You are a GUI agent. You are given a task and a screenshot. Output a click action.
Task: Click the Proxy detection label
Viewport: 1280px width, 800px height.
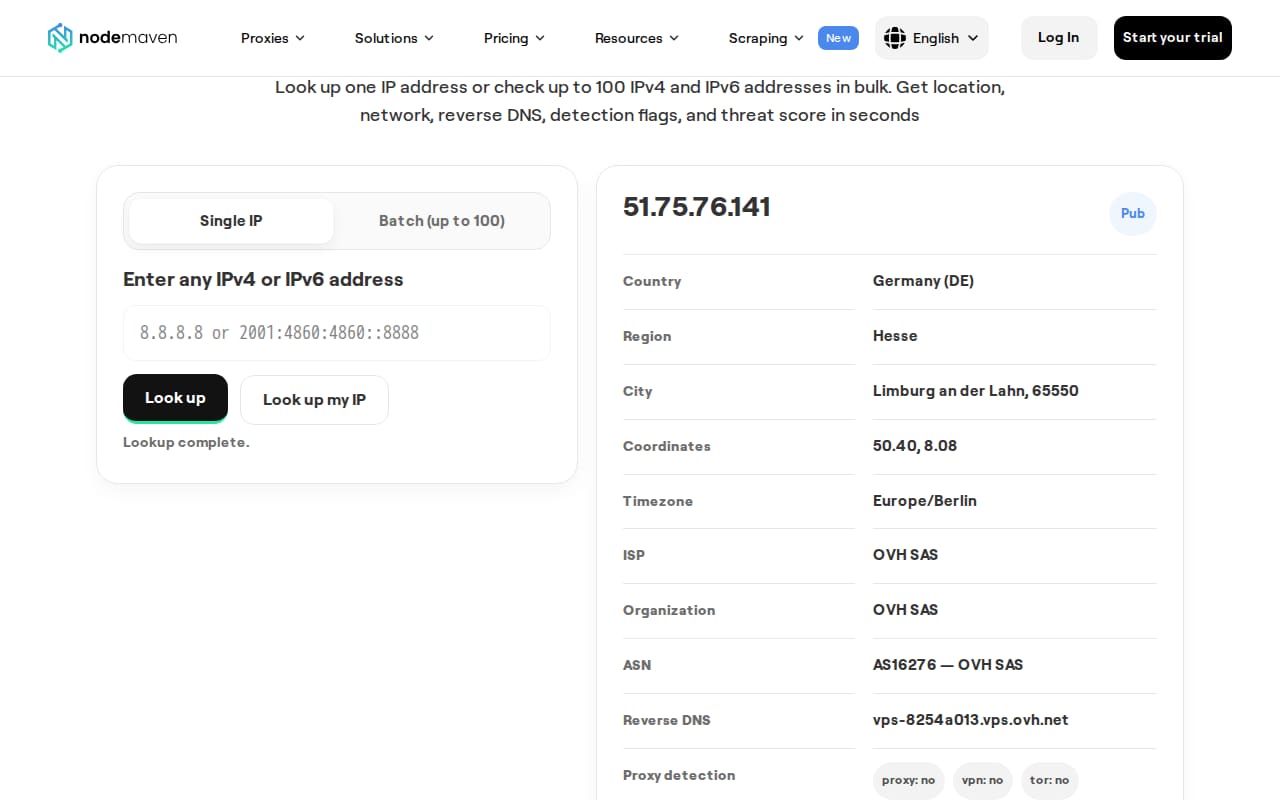[x=679, y=775]
